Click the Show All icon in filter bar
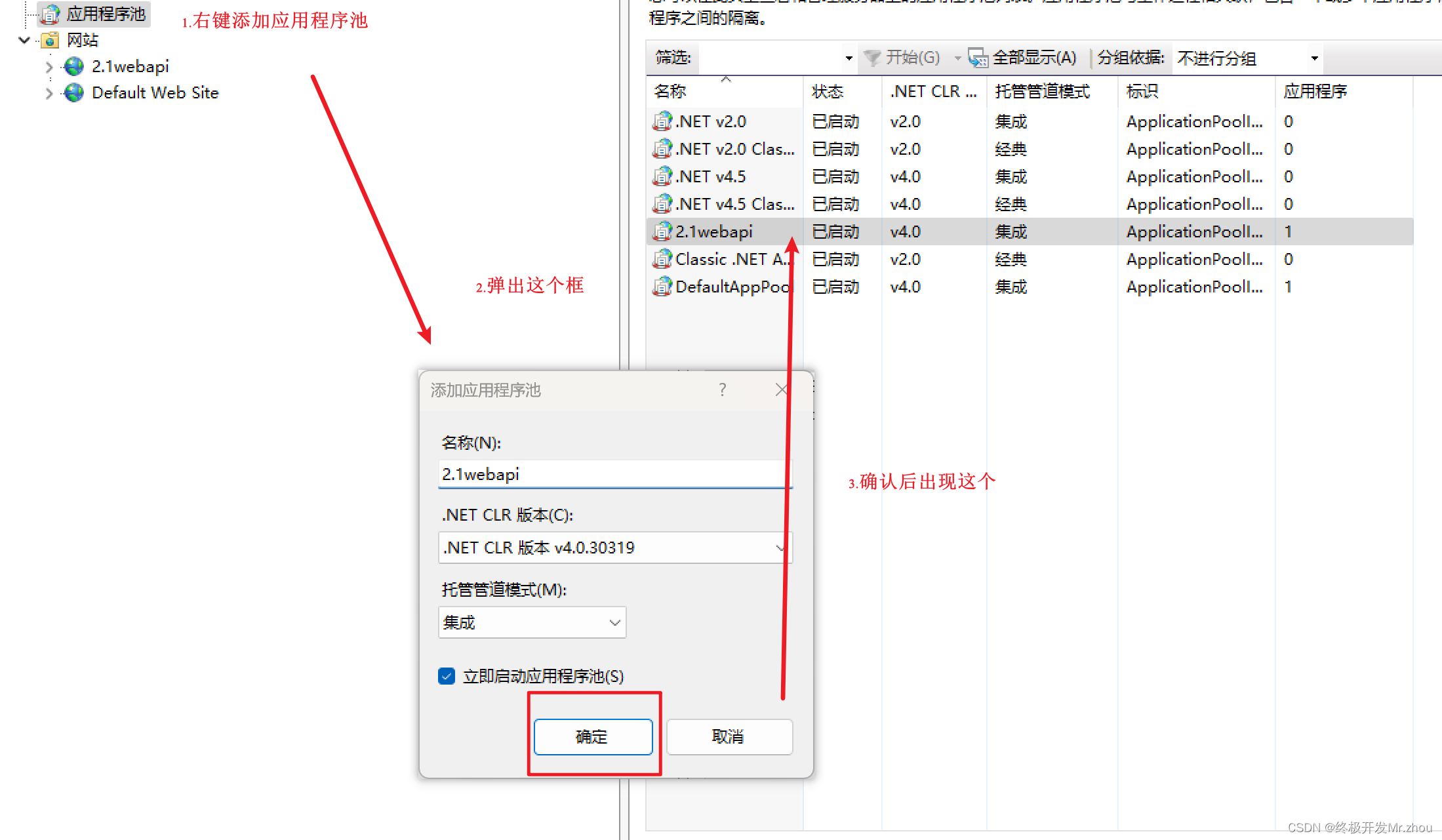The height and width of the screenshot is (840, 1442). click(x=978, y=58)
